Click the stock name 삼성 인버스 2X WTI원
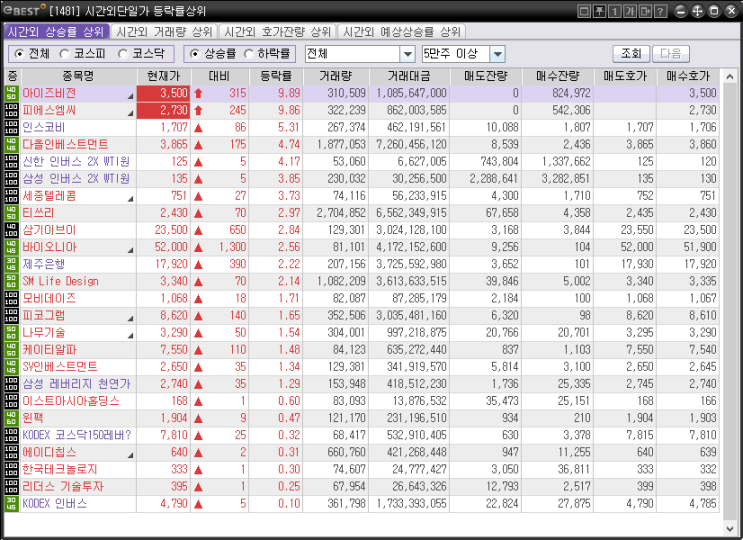The image size is (743, 540). pos(76,179)
